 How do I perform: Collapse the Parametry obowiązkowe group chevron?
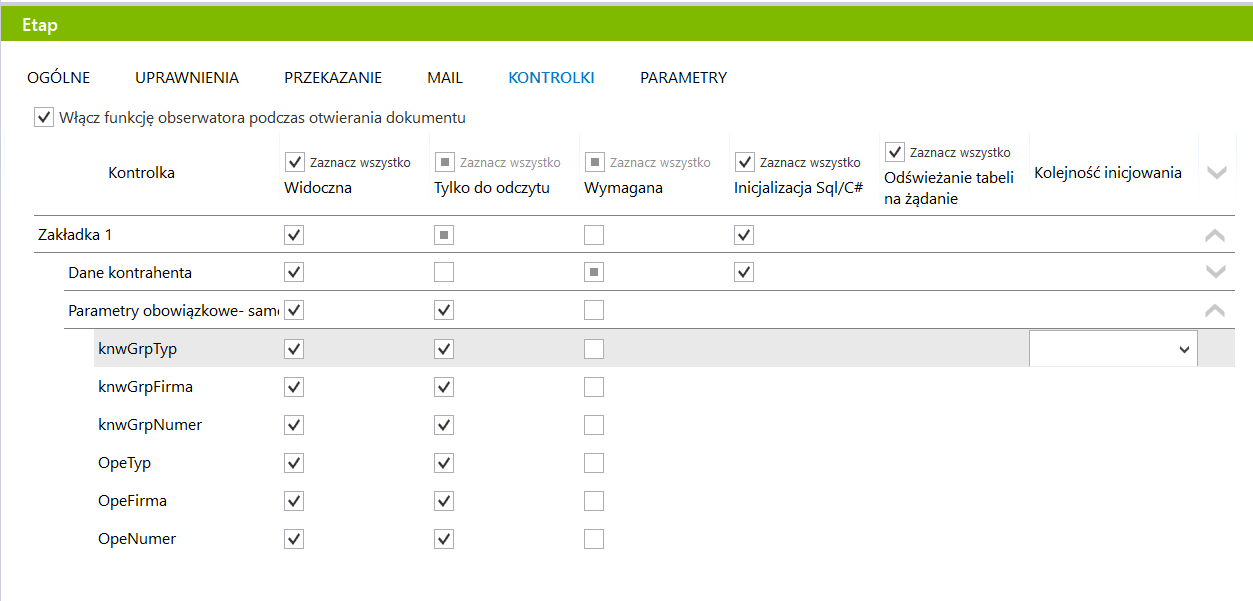1215,310
